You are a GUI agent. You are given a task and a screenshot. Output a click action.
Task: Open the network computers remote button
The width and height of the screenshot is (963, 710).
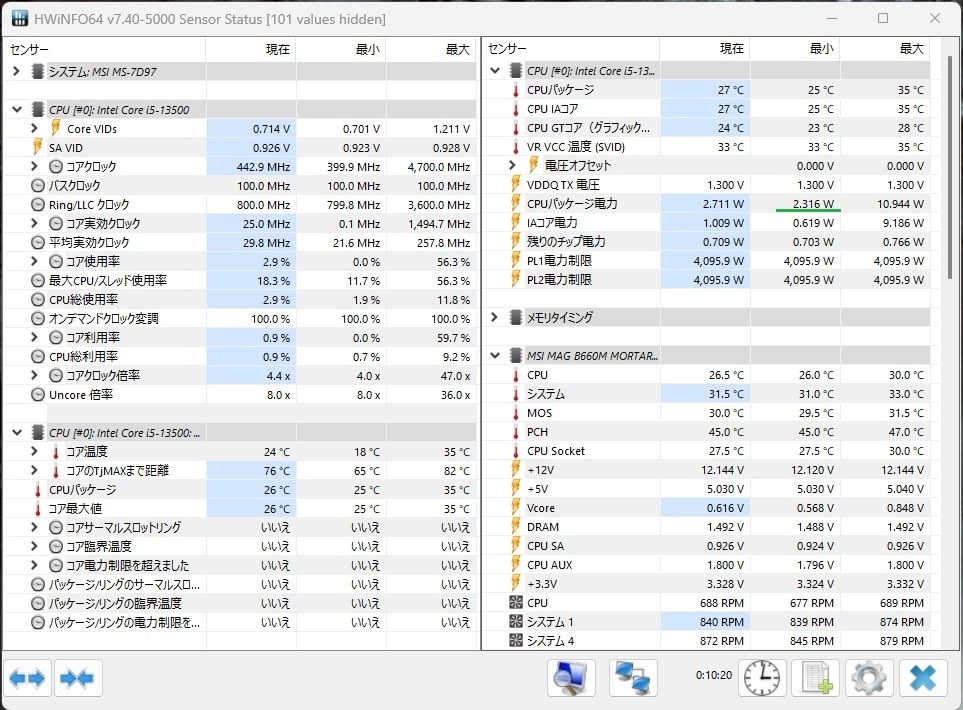click(633, 678)
